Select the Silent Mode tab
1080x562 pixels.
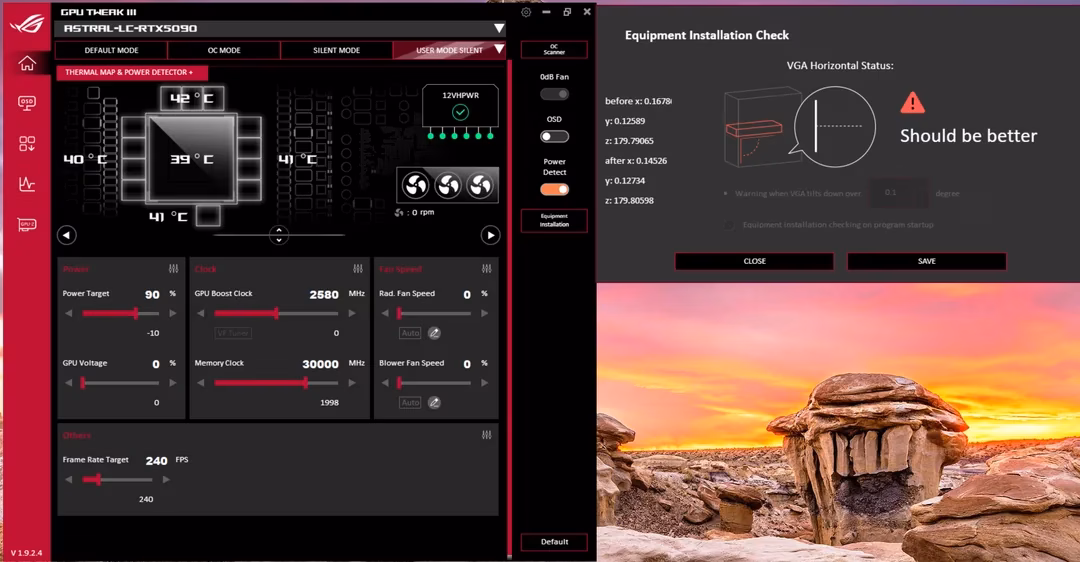click(x=336, y=50)
